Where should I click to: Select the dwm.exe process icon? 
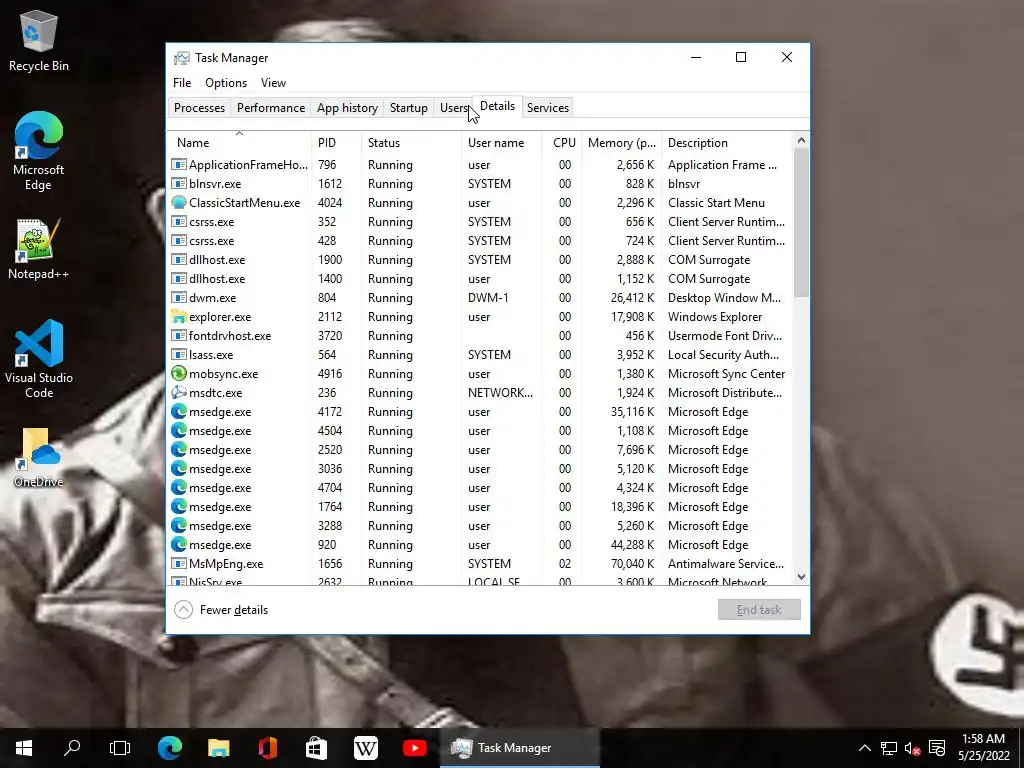click(x=178, y=298)
